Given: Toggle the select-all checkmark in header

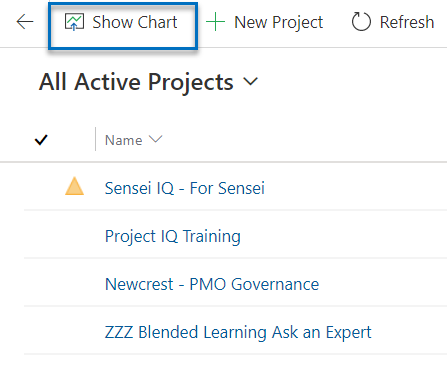Looking at the screenshot, I should click(x=41, y=140).
